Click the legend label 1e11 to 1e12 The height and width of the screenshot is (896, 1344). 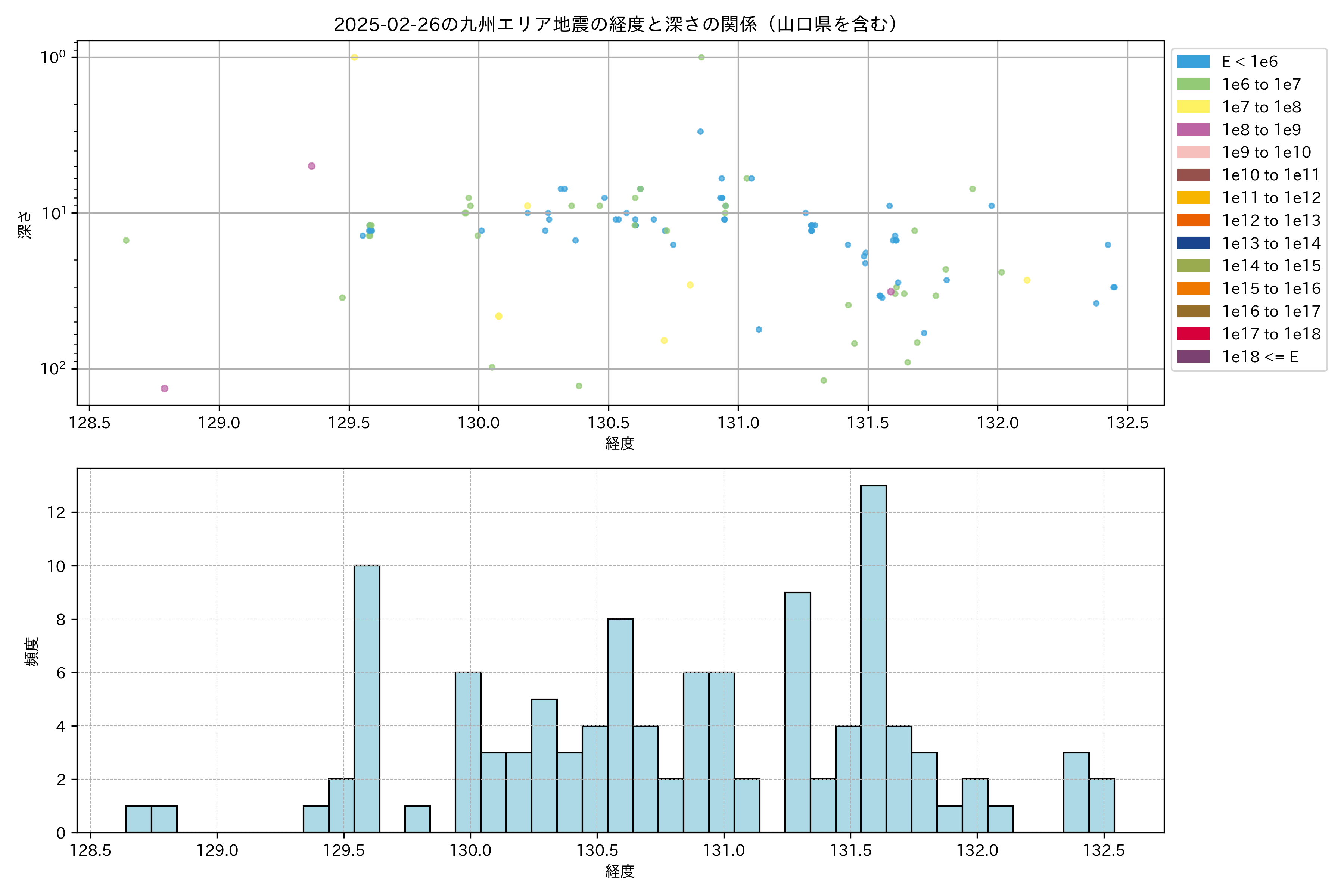[x=1271, y=198]
